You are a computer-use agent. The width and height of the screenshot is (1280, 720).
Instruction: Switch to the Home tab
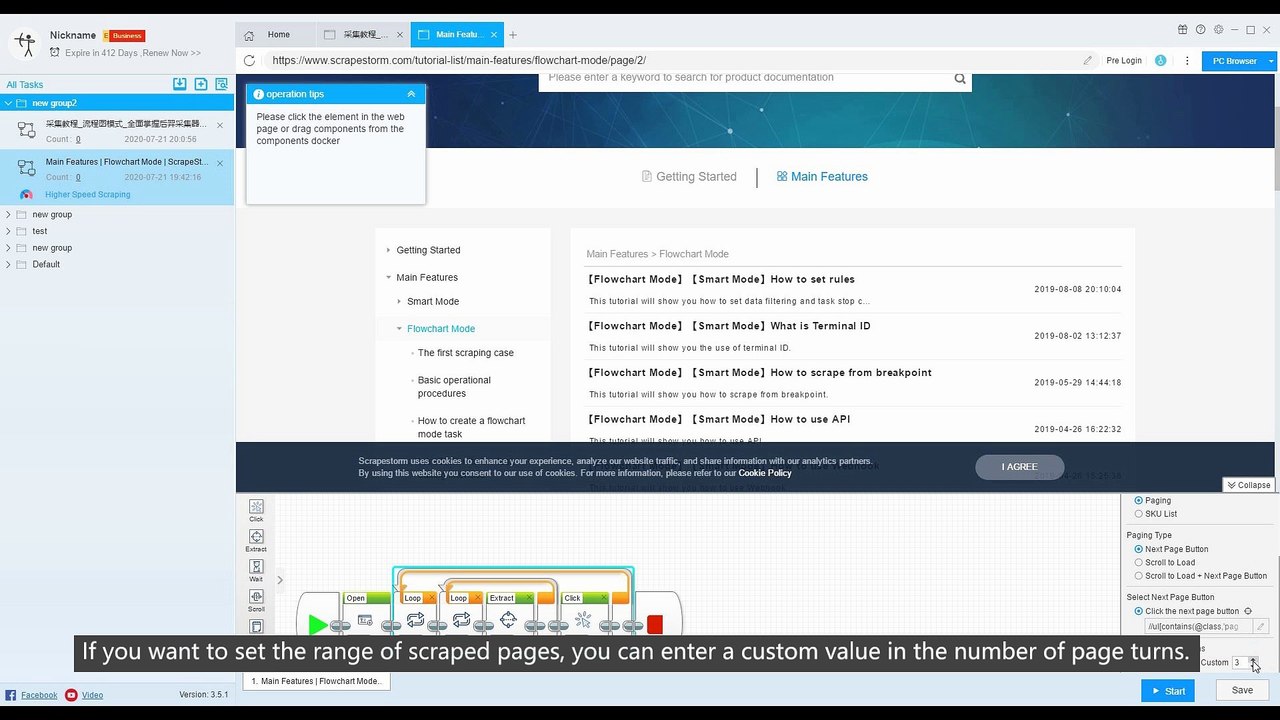(276, 34)
